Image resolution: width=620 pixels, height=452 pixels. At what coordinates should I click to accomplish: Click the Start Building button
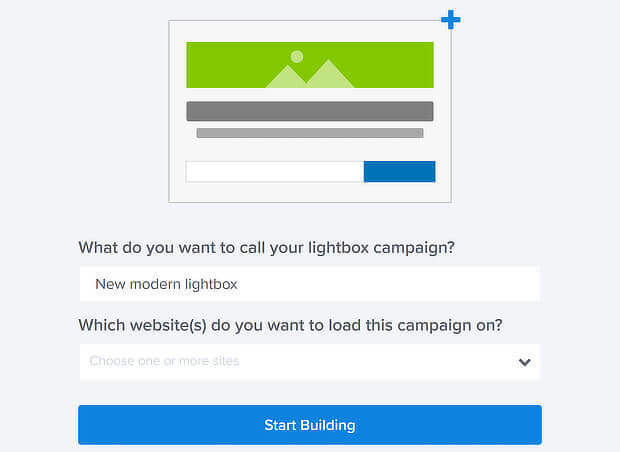coord(310,425)
